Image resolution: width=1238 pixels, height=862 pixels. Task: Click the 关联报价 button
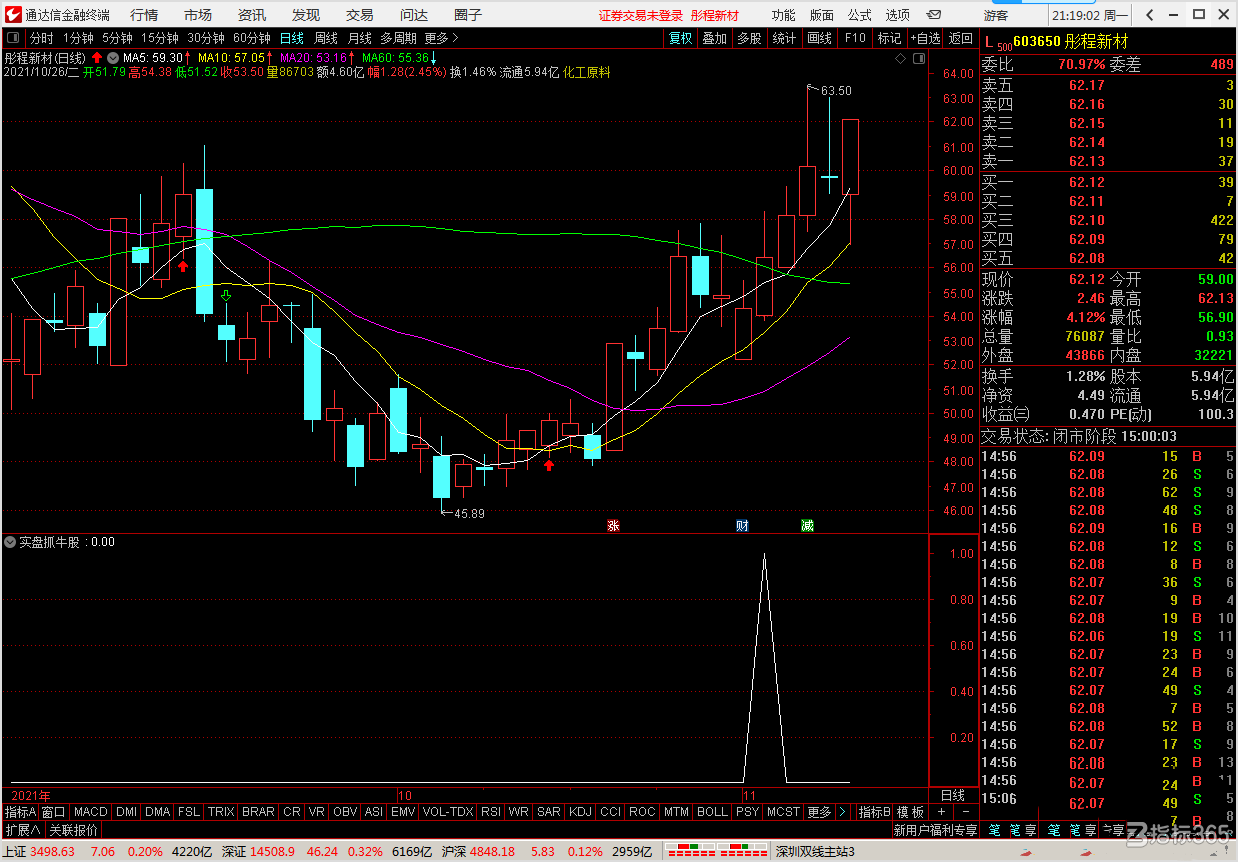tap(75, 830)
